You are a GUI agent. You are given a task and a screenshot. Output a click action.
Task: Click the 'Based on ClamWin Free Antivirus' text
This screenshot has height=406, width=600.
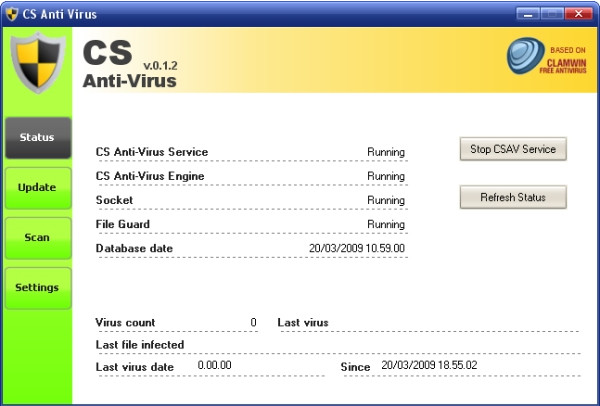563,60
